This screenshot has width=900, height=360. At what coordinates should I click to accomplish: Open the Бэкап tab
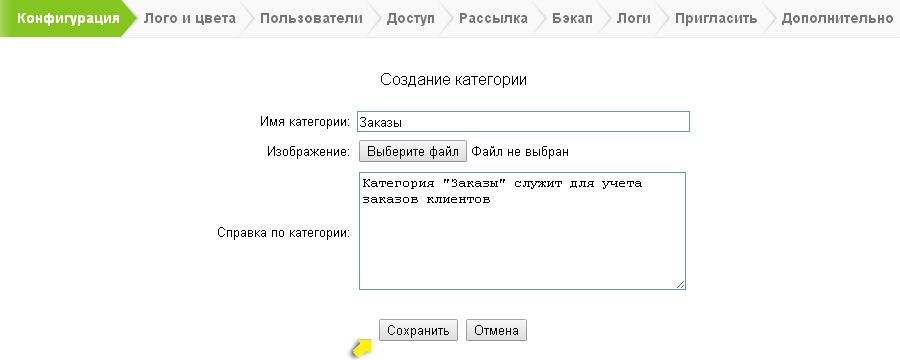572,18
